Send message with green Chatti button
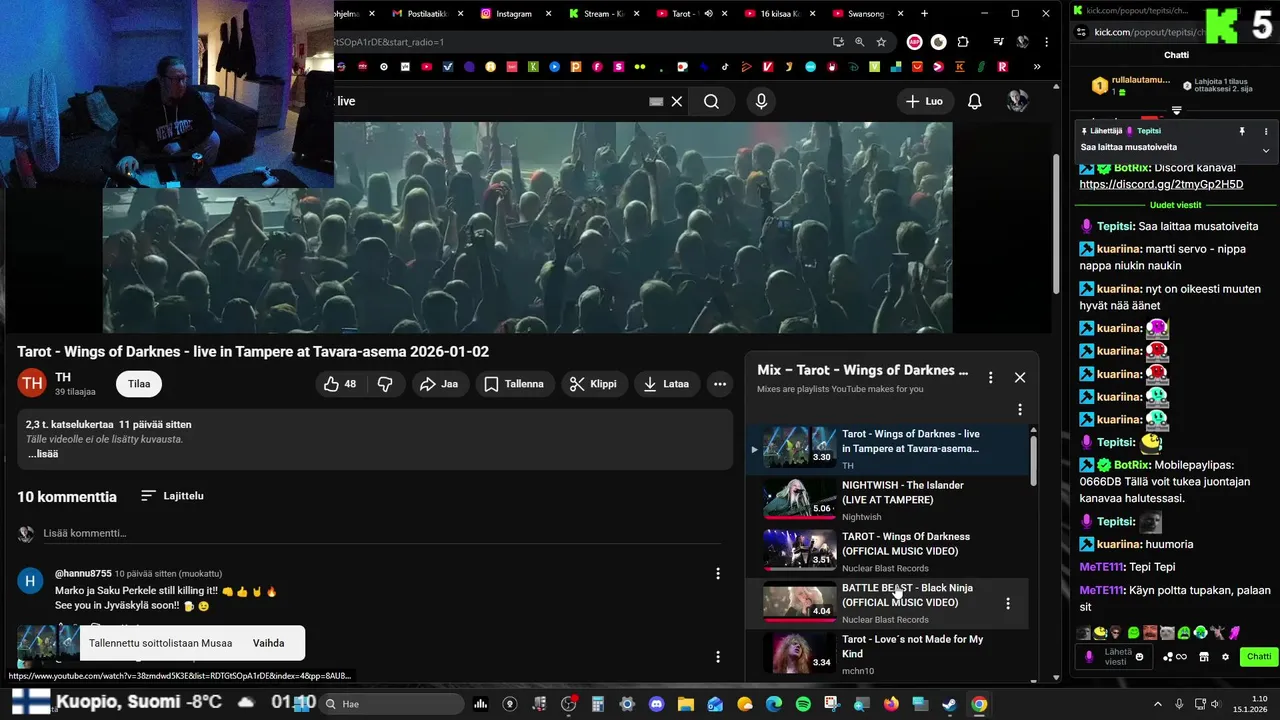The image size is (1280, 720). click(x=1258, y=657)
